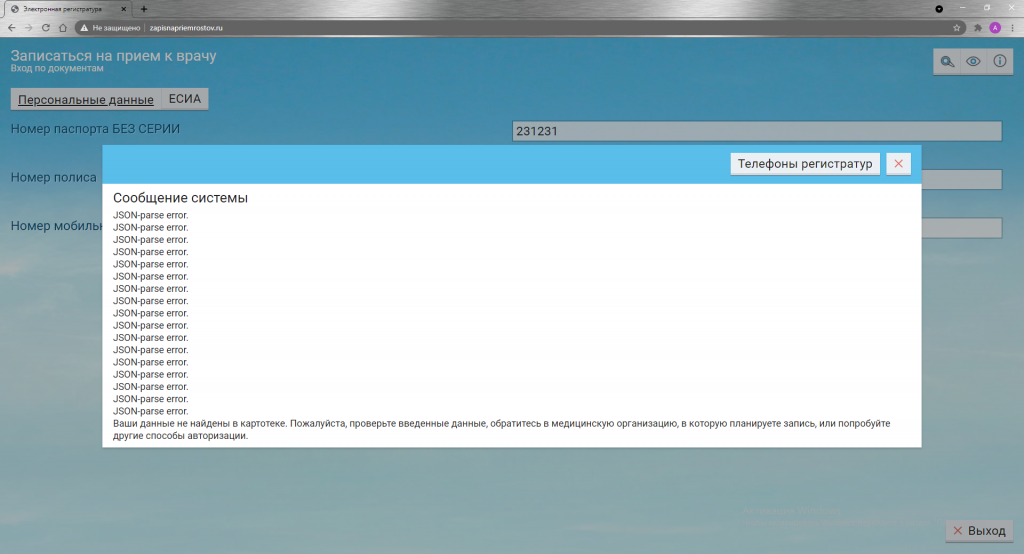This screenshot has width=1024, height=554.
Task: Expand the Chrome three-dot menu
Action: click(x=1012, y=28)
